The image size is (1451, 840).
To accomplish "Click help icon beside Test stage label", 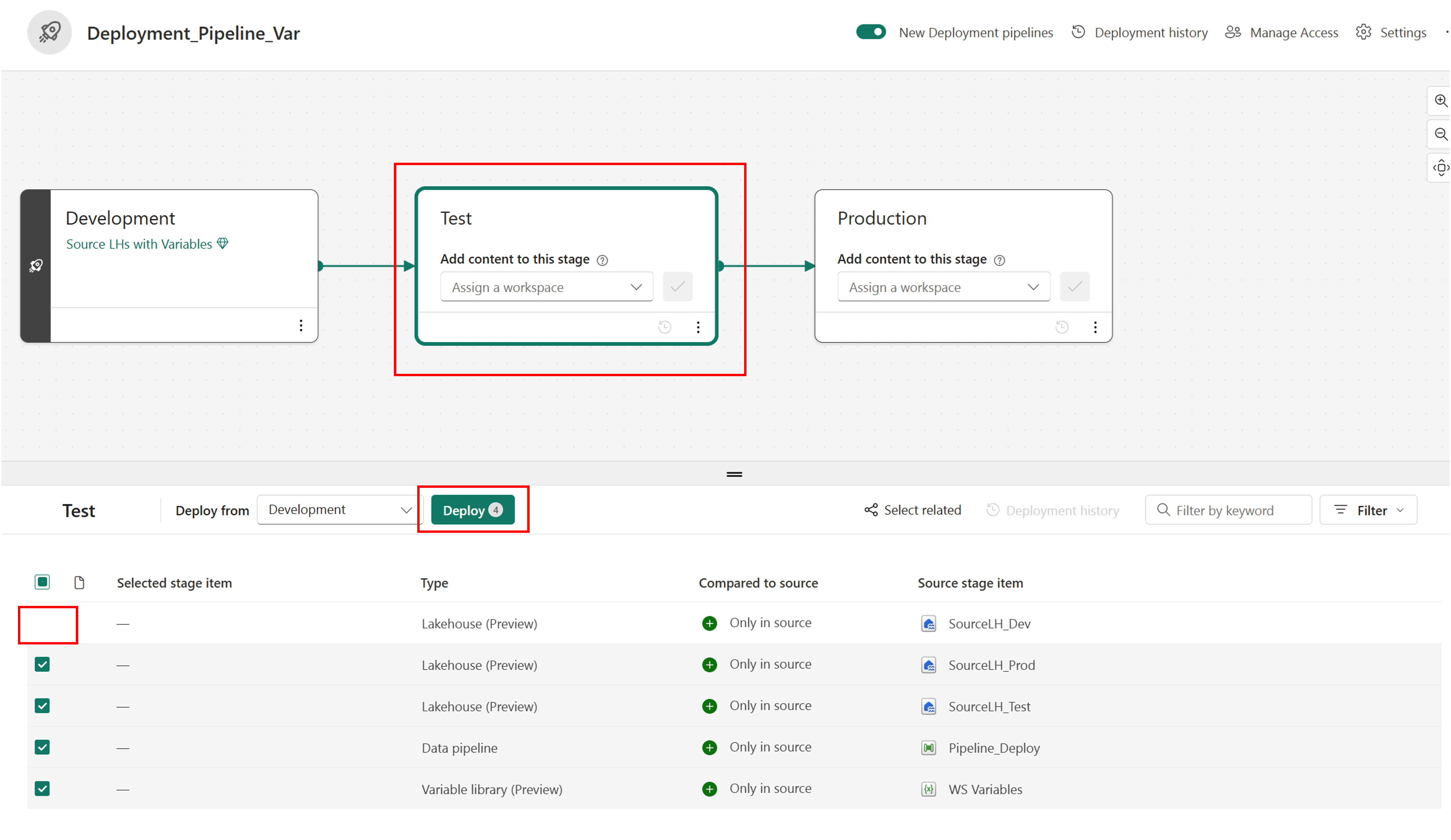I will click(x=602, y=260).
